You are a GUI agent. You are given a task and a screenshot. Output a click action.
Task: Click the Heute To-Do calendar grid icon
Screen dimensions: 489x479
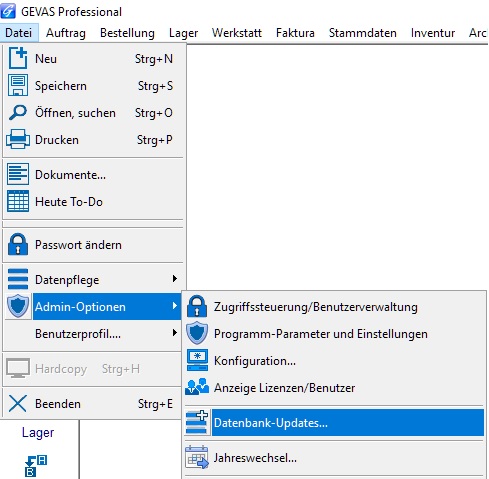(18, 201)
